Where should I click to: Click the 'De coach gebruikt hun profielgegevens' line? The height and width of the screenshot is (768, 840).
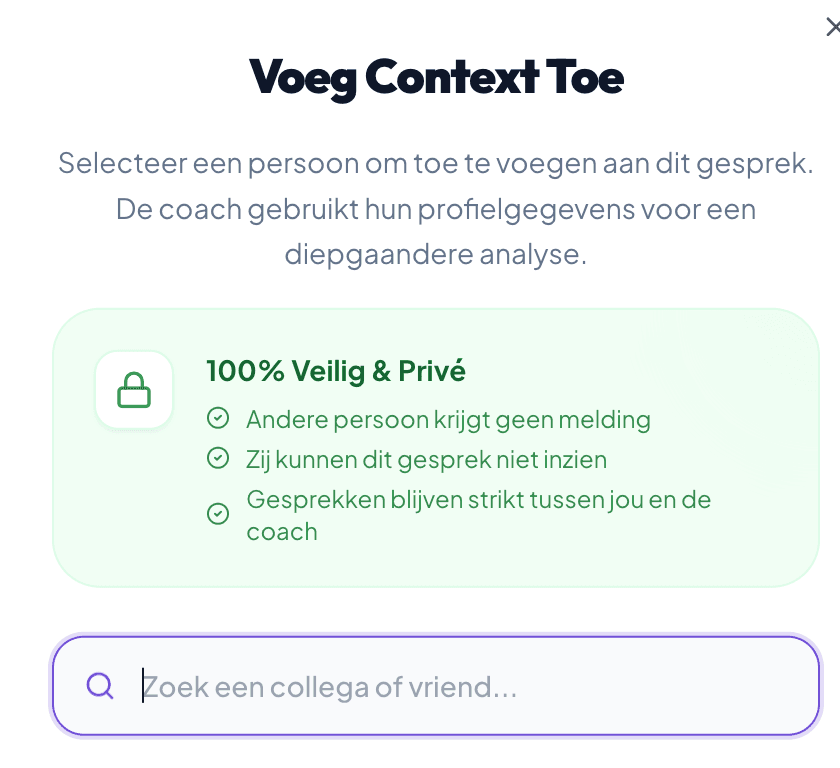tap(435, 209)
